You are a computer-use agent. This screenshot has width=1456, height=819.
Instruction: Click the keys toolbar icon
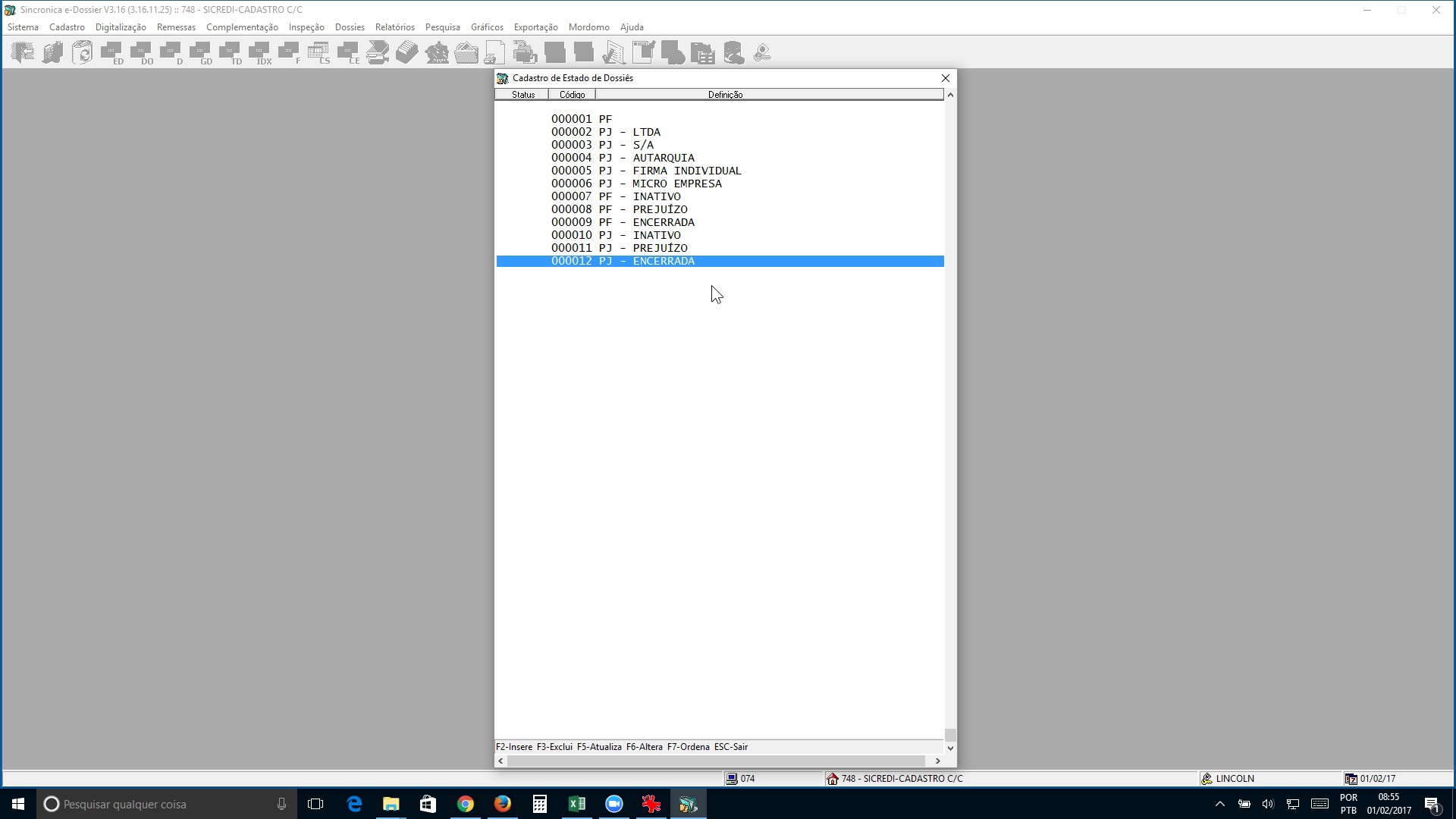pyautogui.click(x=763, y=53)
